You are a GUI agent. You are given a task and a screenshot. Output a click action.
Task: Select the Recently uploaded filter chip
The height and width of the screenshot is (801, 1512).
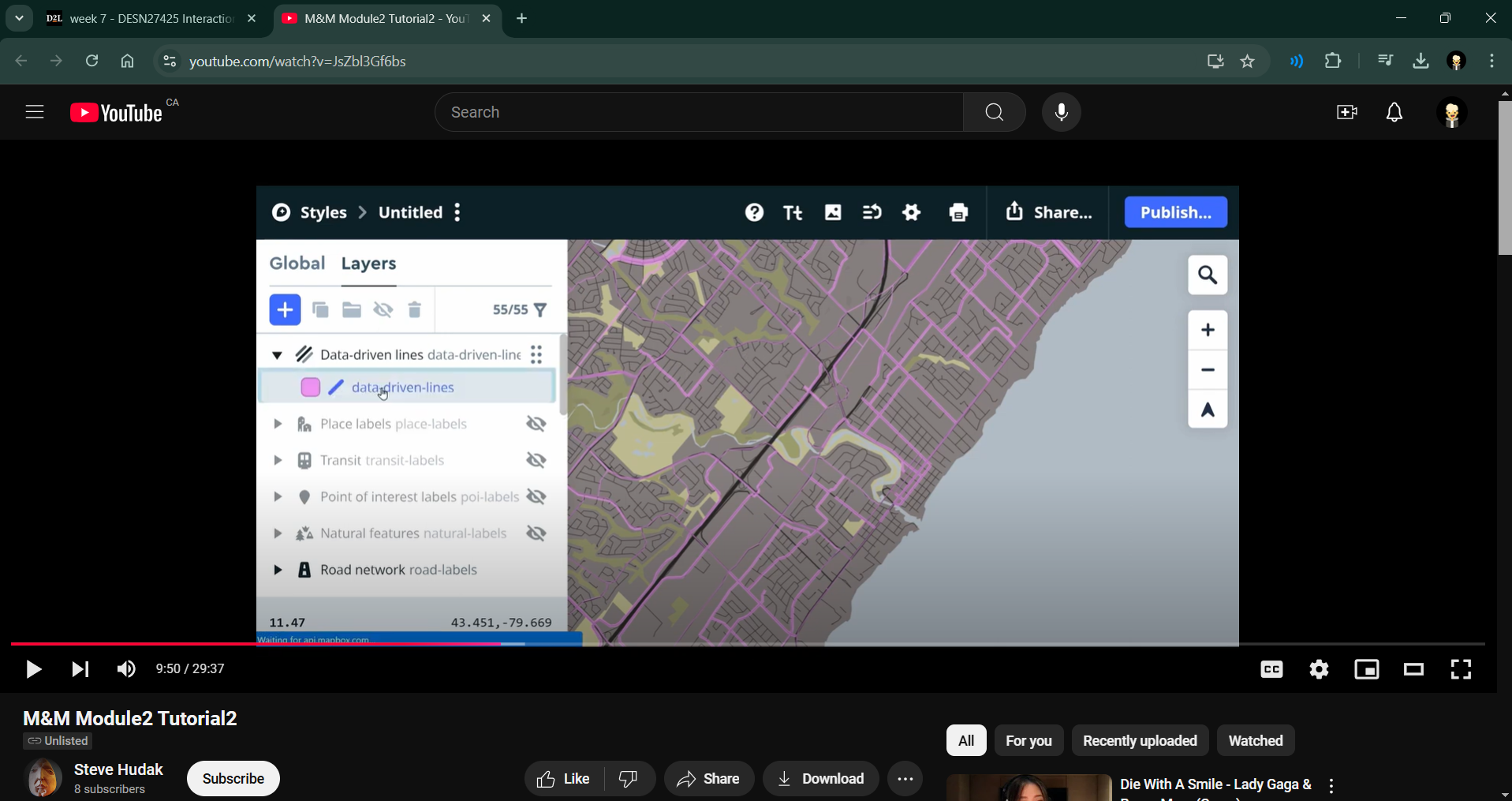tap(1139, 741)
